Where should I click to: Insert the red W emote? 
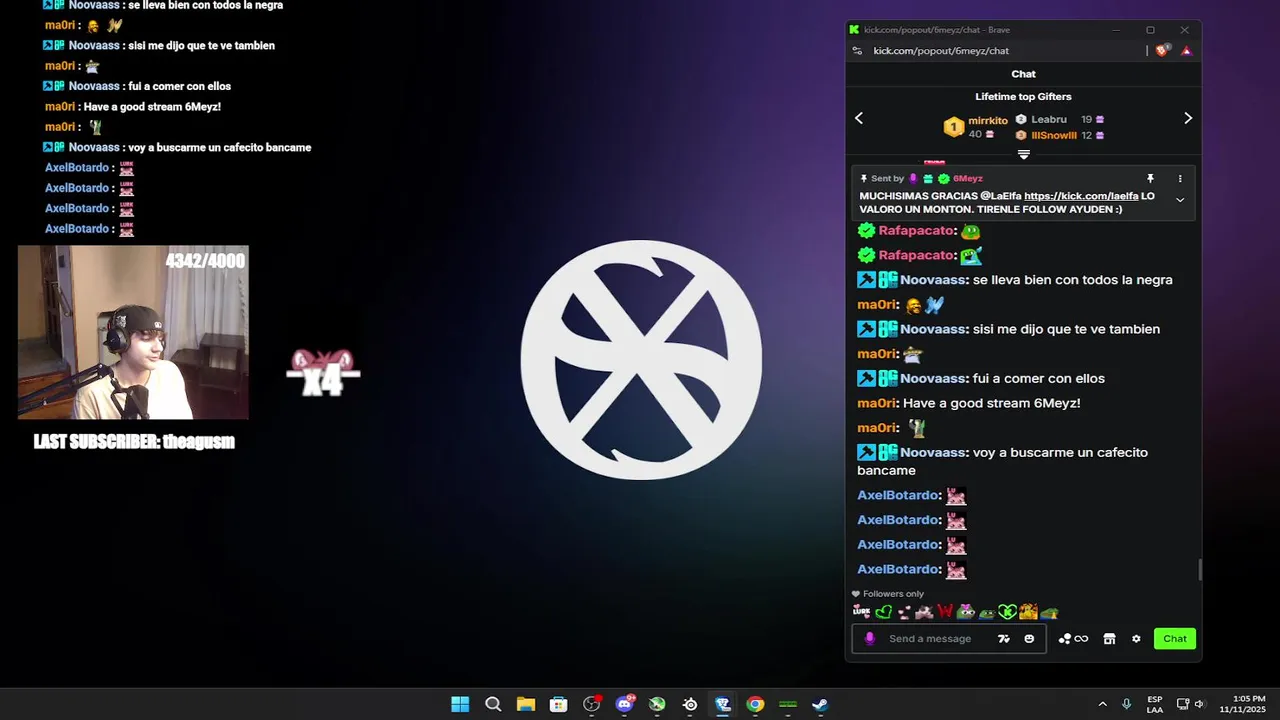[945, 612]
